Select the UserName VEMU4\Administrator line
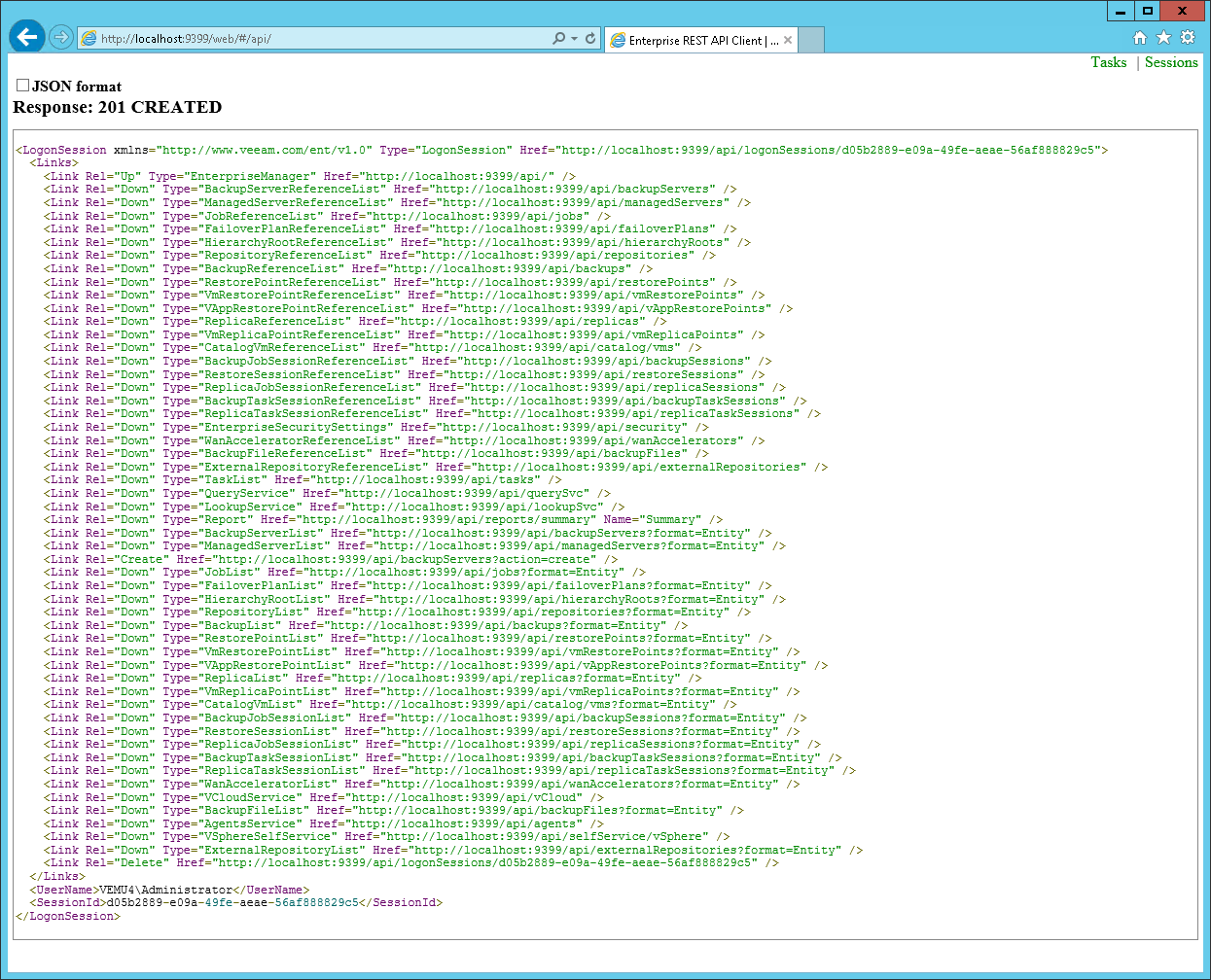 (170, 890)
